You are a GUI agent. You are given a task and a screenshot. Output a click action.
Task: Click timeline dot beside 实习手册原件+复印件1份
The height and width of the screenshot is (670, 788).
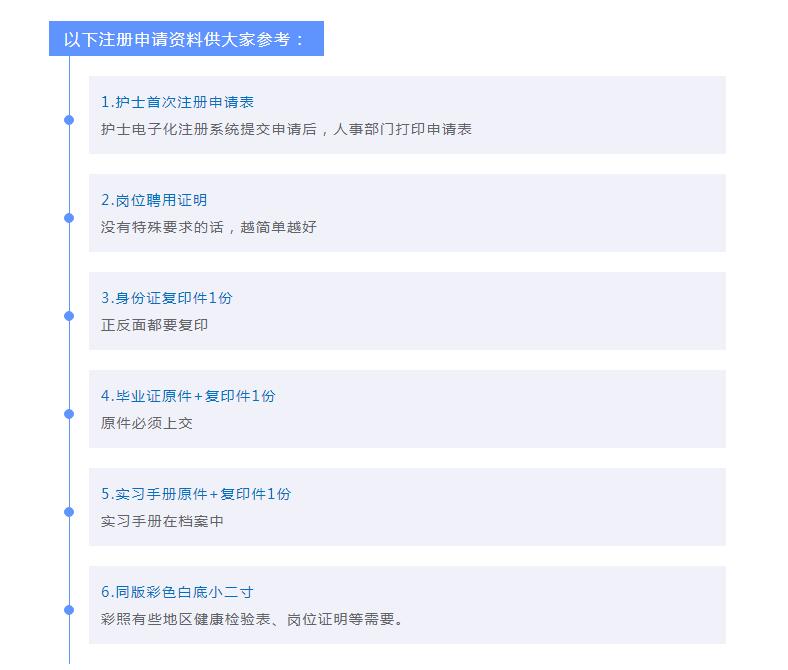coord(69,512)
